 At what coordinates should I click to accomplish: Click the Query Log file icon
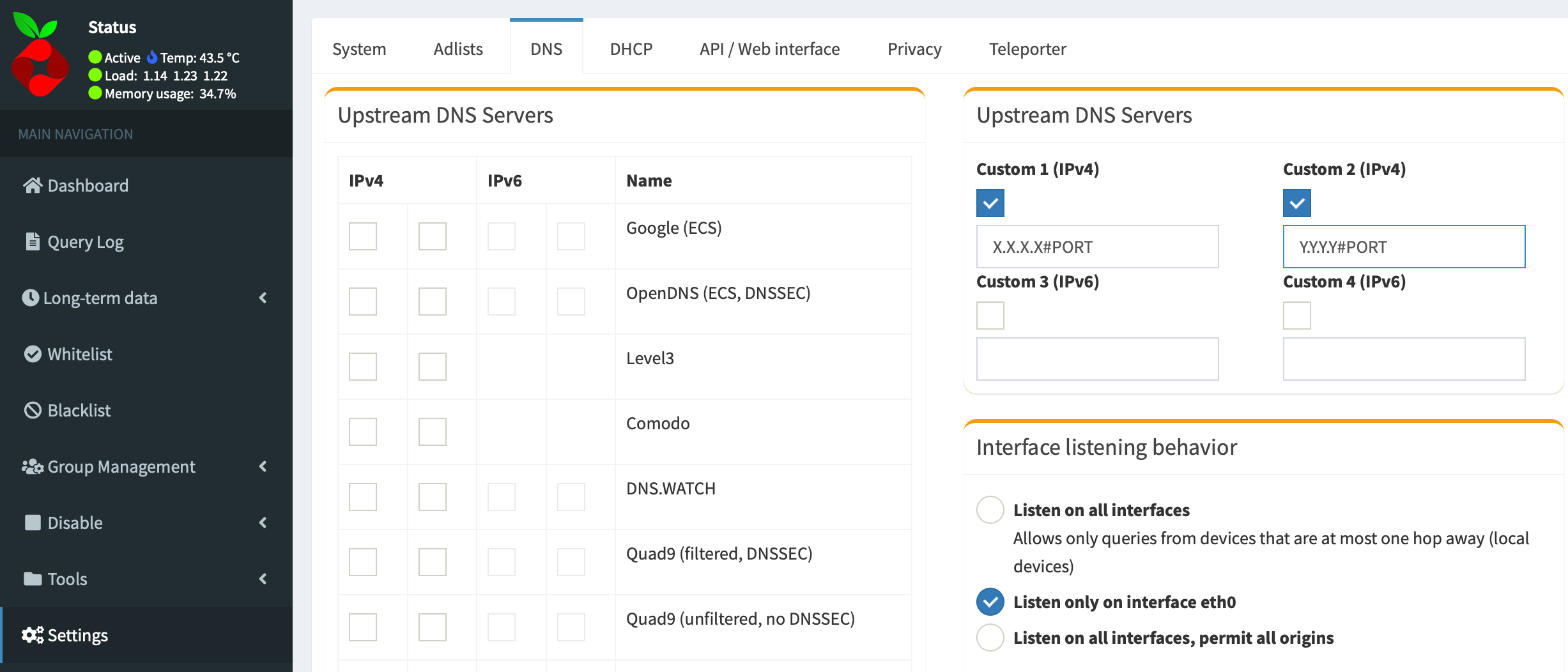pos(32,241)
